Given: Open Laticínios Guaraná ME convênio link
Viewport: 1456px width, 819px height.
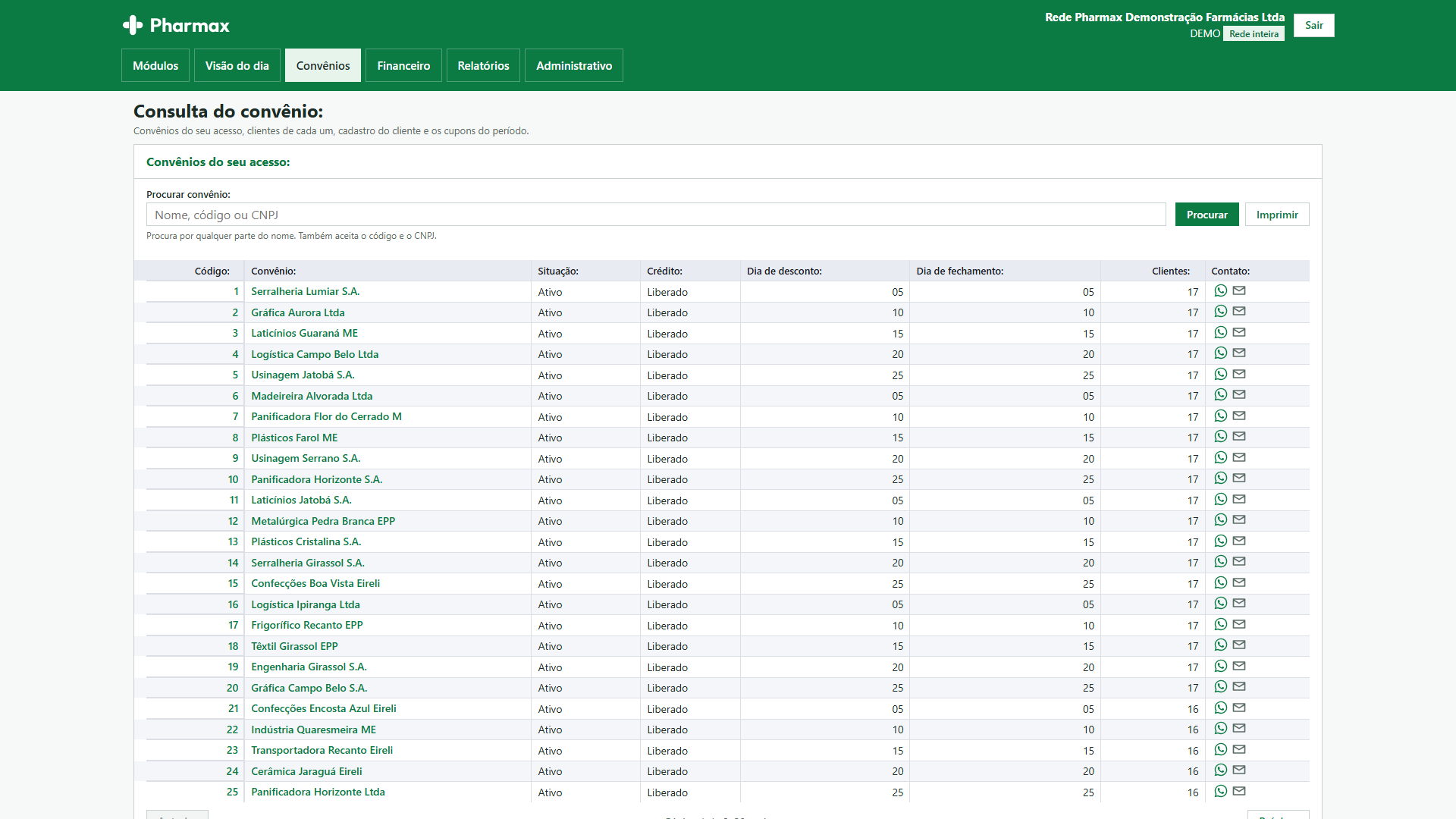Looking at the screenshot, I should point(304,333).
